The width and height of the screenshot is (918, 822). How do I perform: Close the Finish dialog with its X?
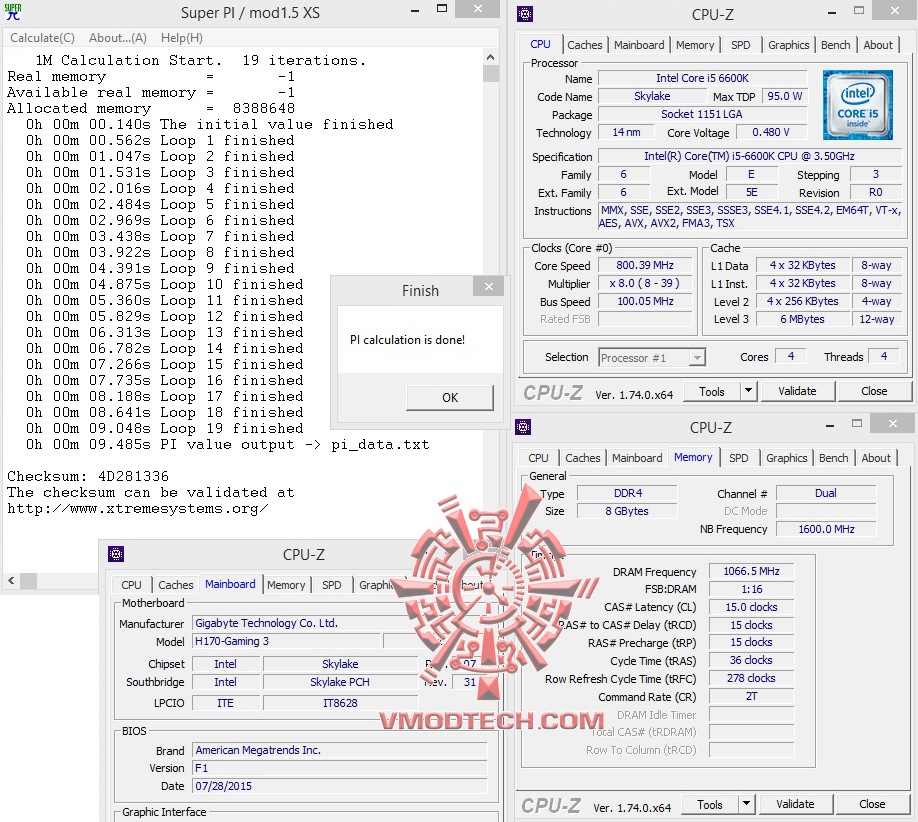[x=489, y=286]
